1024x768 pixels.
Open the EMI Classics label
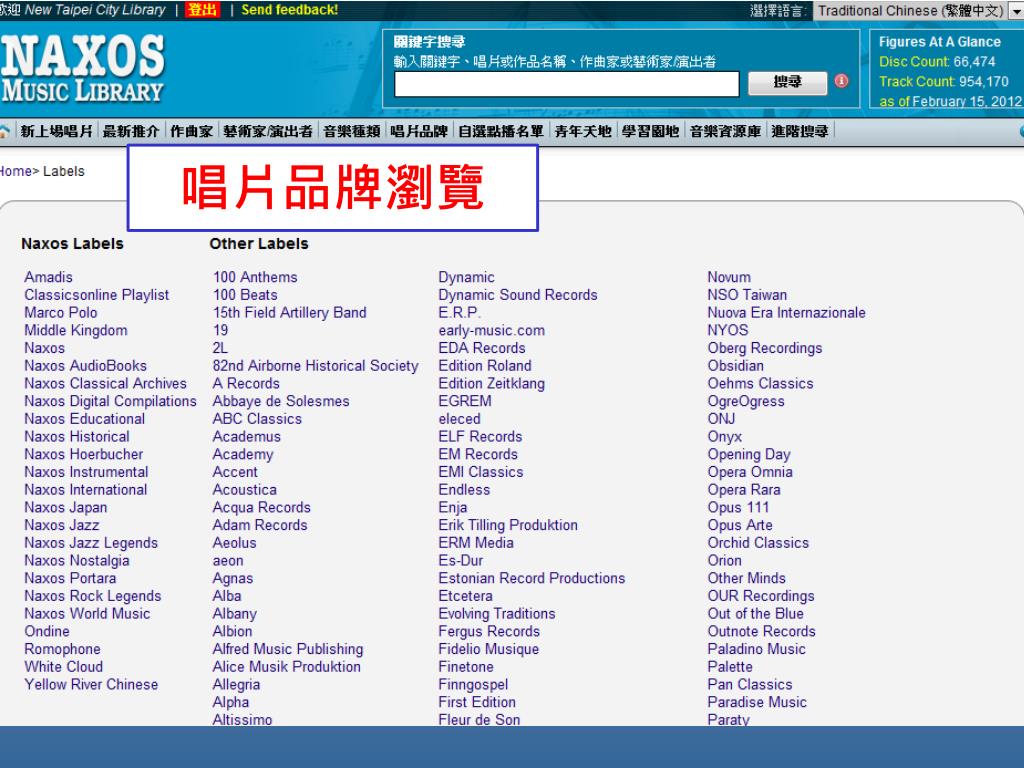click(481, 472)
